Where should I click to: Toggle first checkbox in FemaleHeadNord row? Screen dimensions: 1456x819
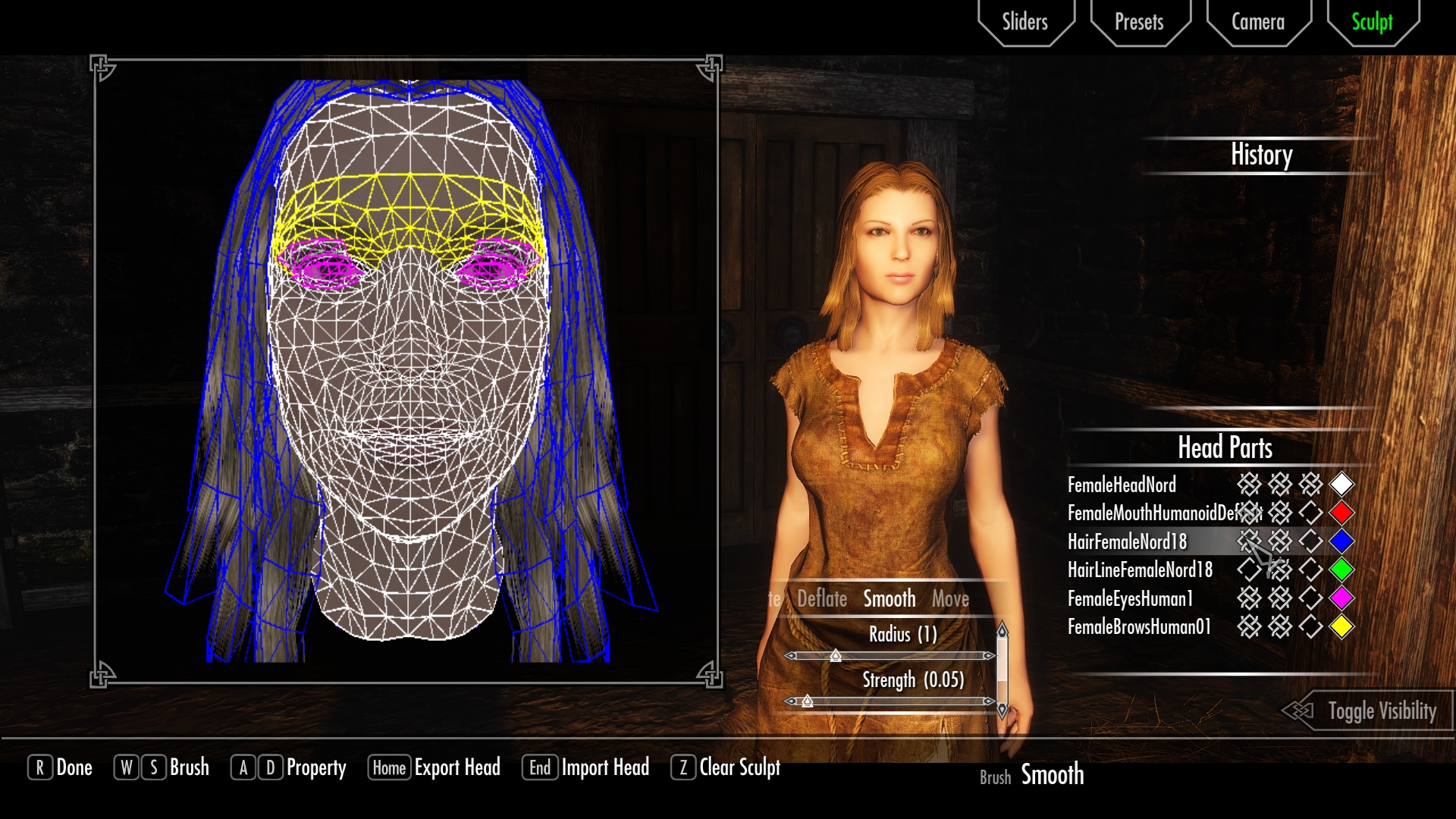tap(1249, 484)
